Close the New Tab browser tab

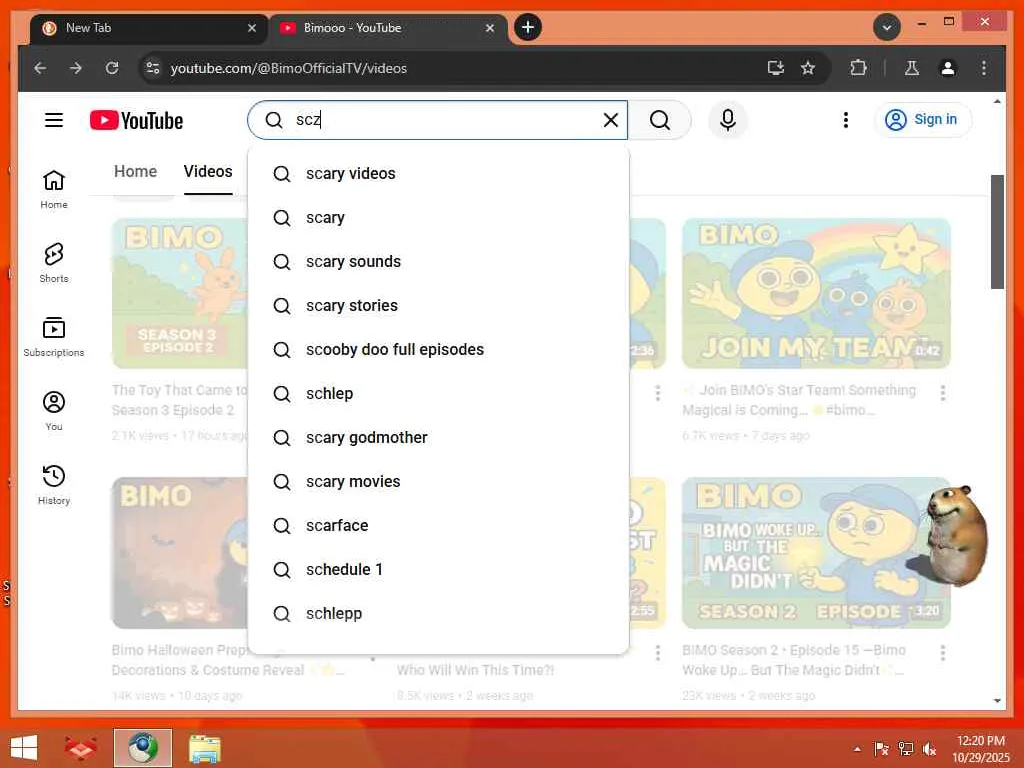(251, 28)
